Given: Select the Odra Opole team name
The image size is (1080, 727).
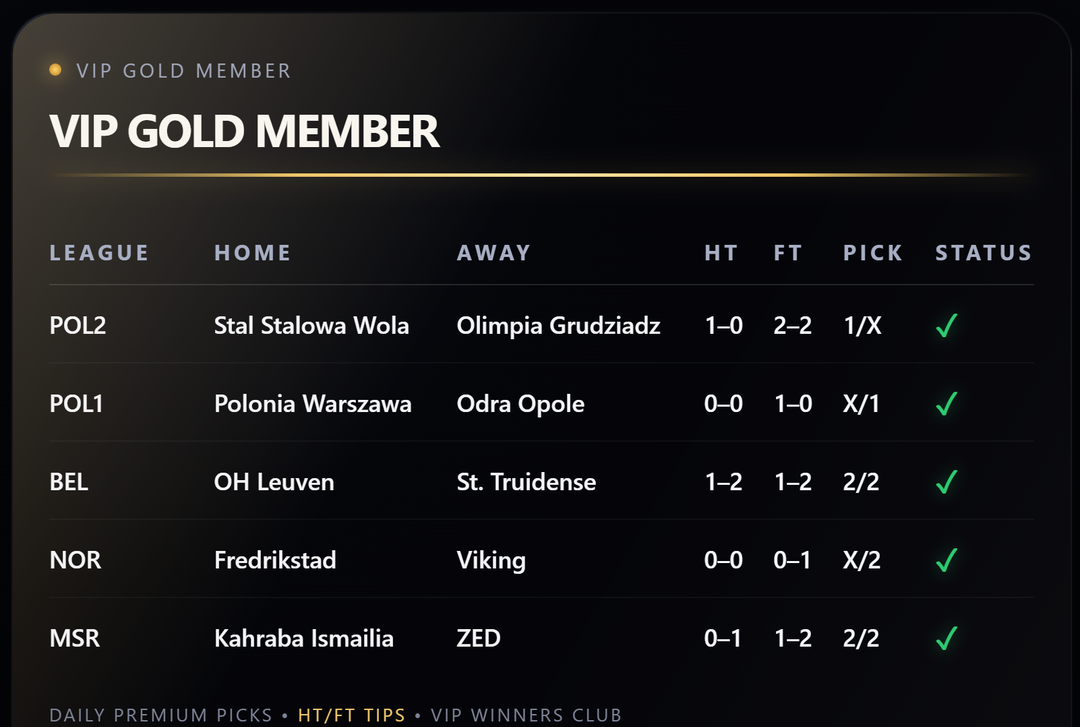Looking at the screenshot, I should pos(520,404).
